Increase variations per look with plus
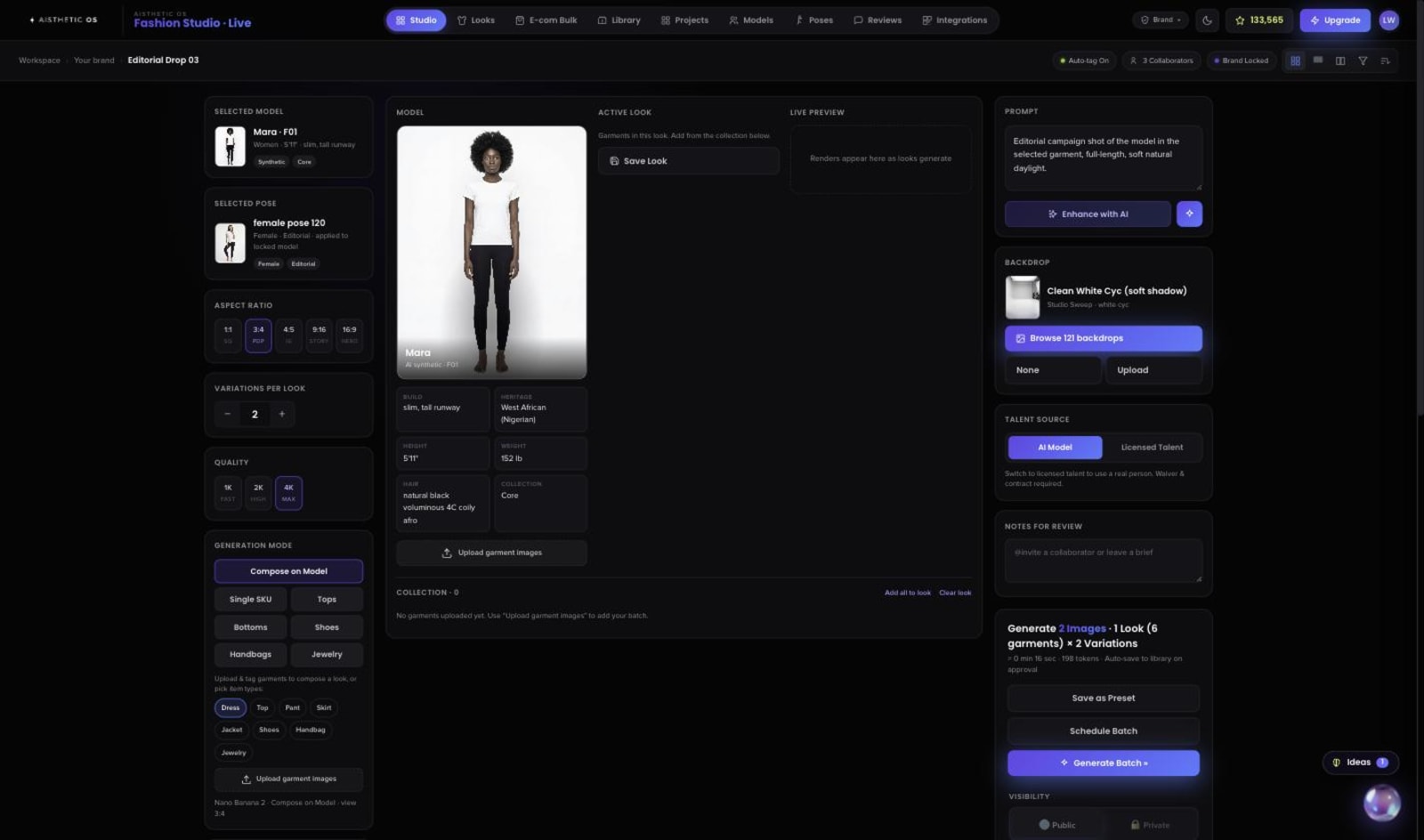This screenshot has width=1424, height=840. (282, 414)
